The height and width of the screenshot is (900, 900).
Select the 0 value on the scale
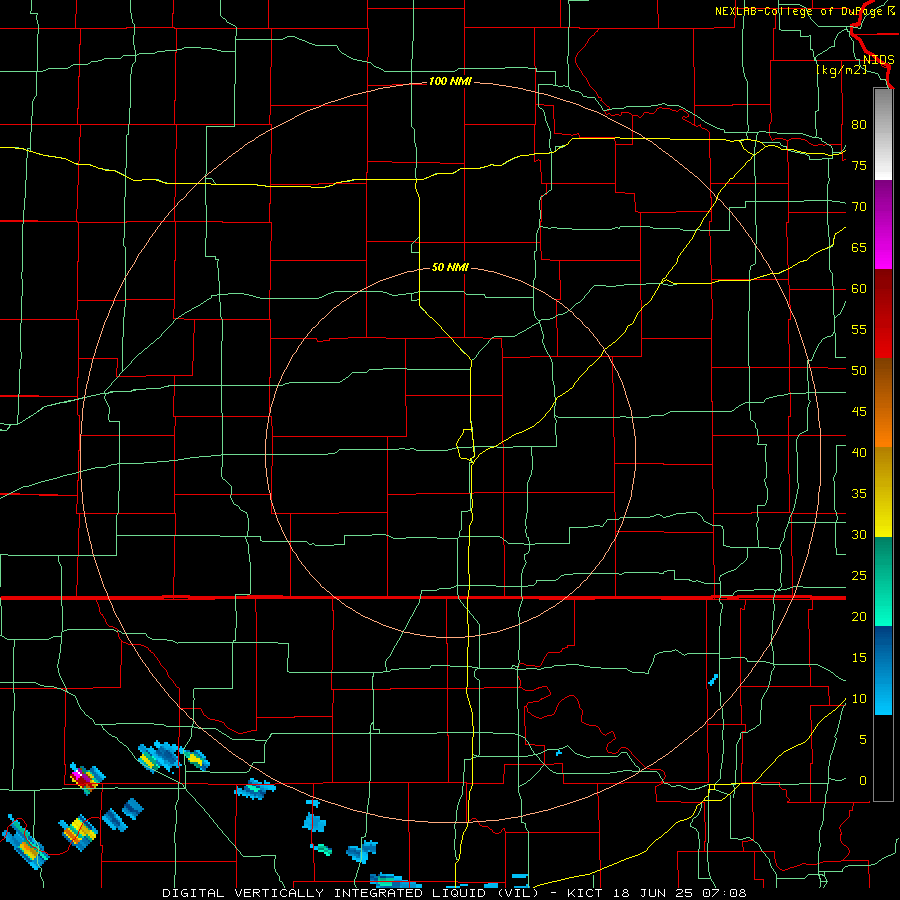(863, 781)
